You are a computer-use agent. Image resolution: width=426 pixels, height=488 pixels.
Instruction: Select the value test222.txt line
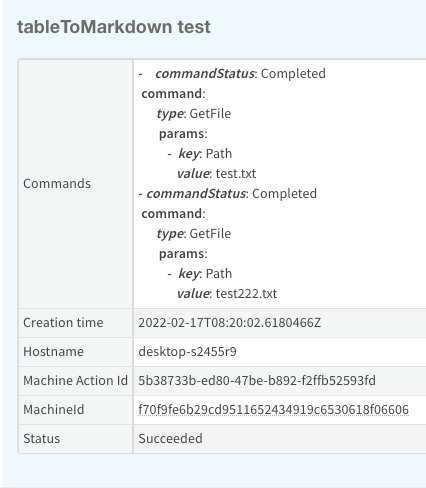[x=227, y=294]
